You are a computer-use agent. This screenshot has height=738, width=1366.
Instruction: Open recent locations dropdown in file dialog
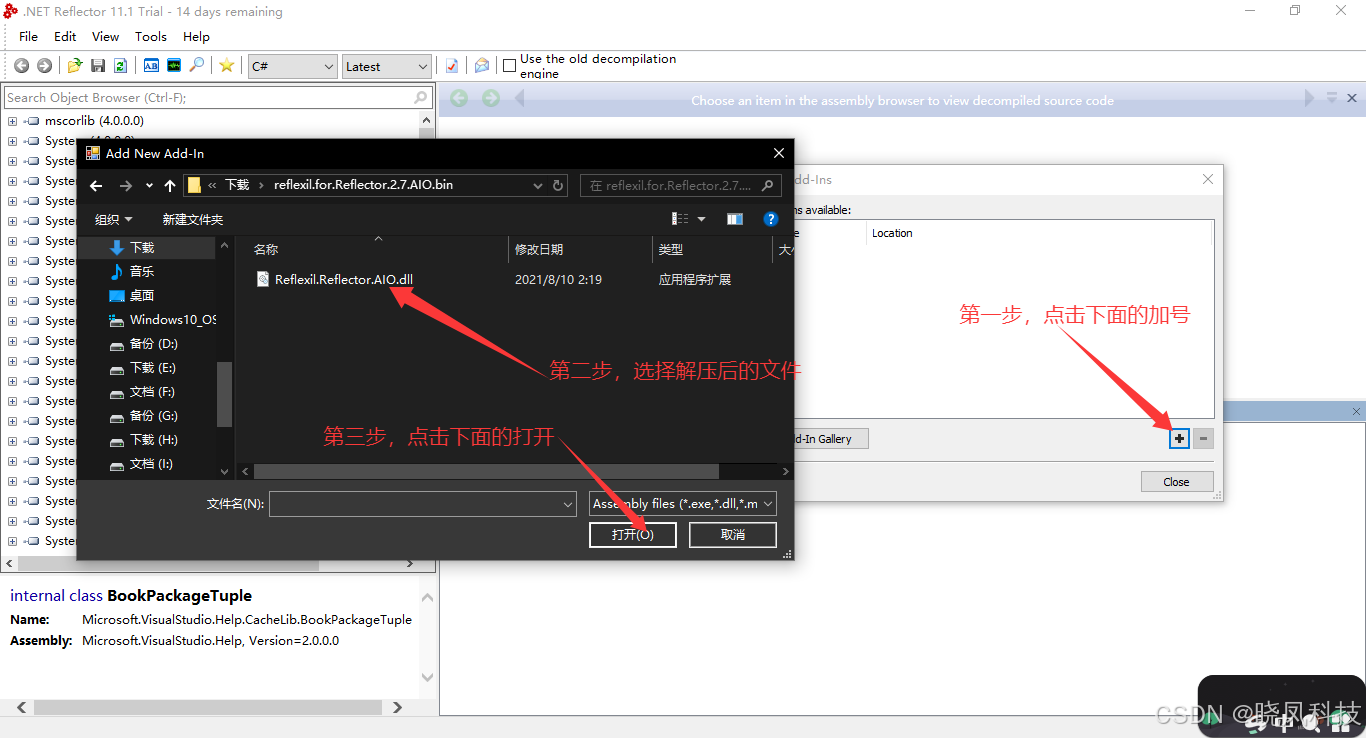coord(149,185)
